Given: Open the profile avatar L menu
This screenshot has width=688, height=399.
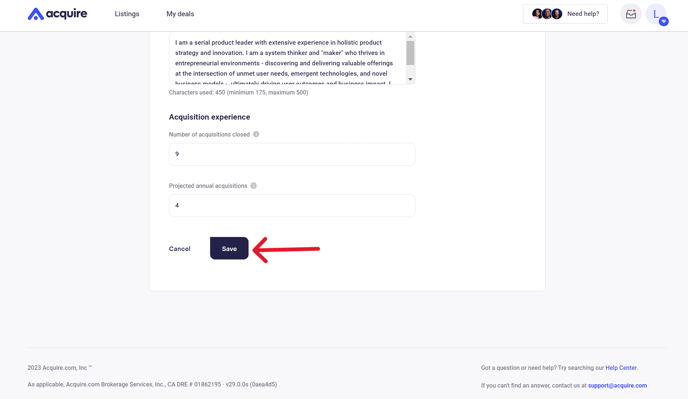Looking at the screenshot, I should pos(656,14).
